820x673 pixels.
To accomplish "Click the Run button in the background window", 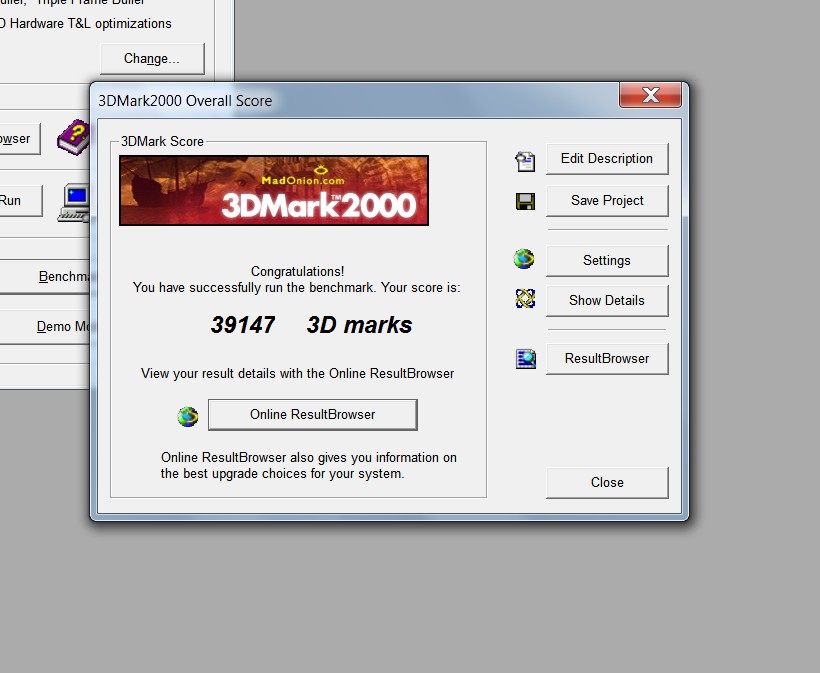I will pyautogui.click(x=20, y=201).
